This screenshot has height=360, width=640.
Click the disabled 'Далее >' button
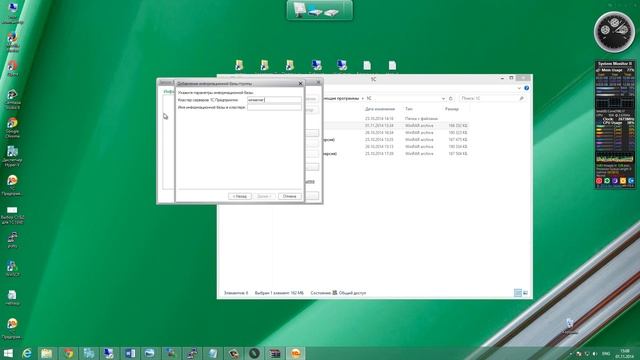(264, 196)
